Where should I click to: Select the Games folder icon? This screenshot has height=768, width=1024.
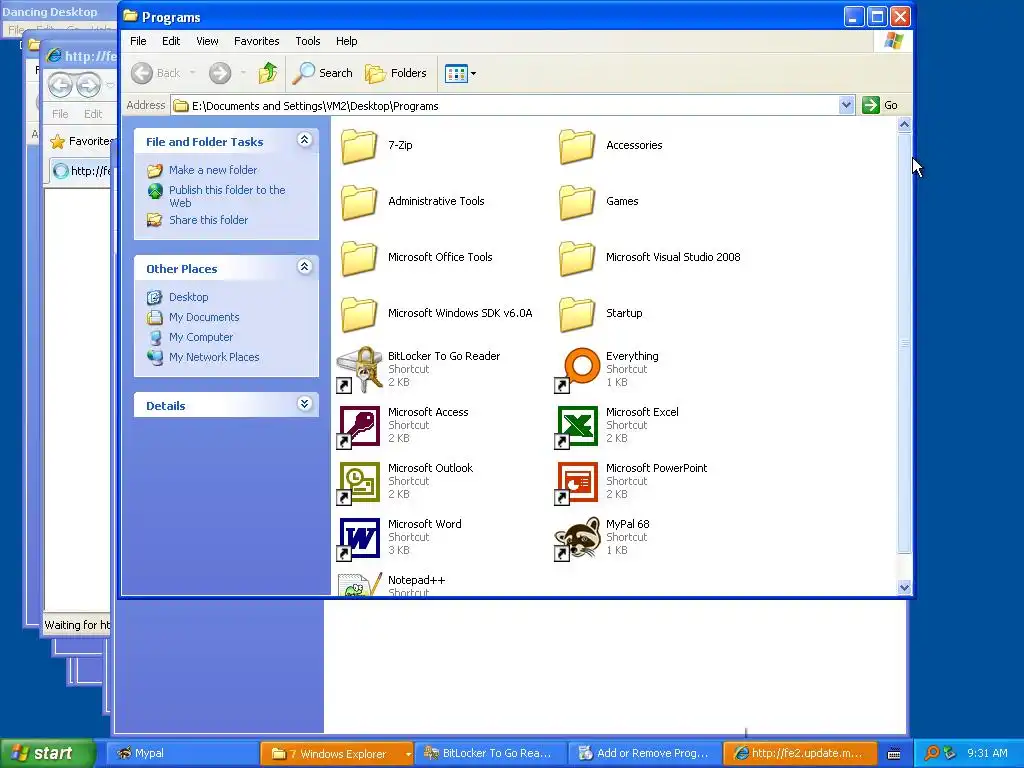(x=577, y=202)
